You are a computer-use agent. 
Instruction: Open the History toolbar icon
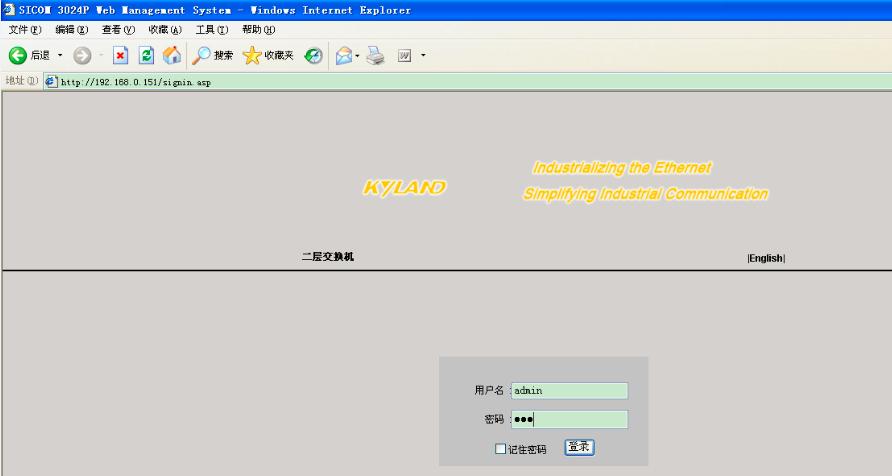pos(313,55)
